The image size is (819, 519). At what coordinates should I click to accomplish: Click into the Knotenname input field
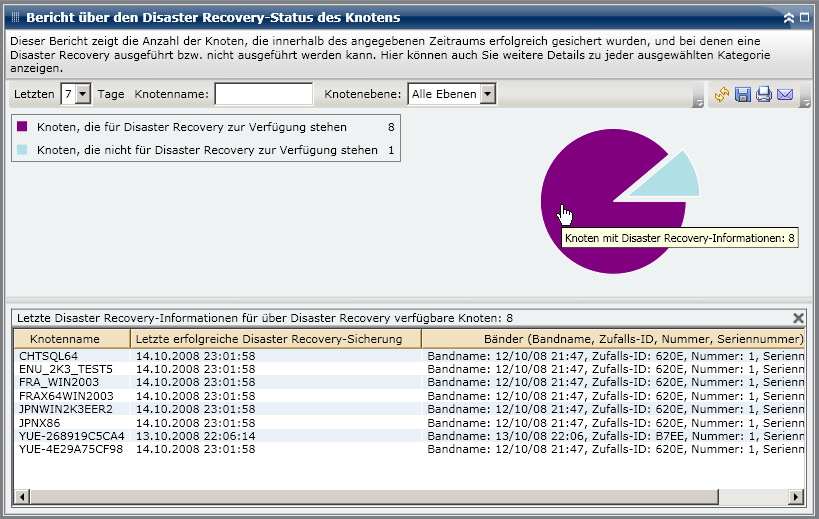coord(264,95)
